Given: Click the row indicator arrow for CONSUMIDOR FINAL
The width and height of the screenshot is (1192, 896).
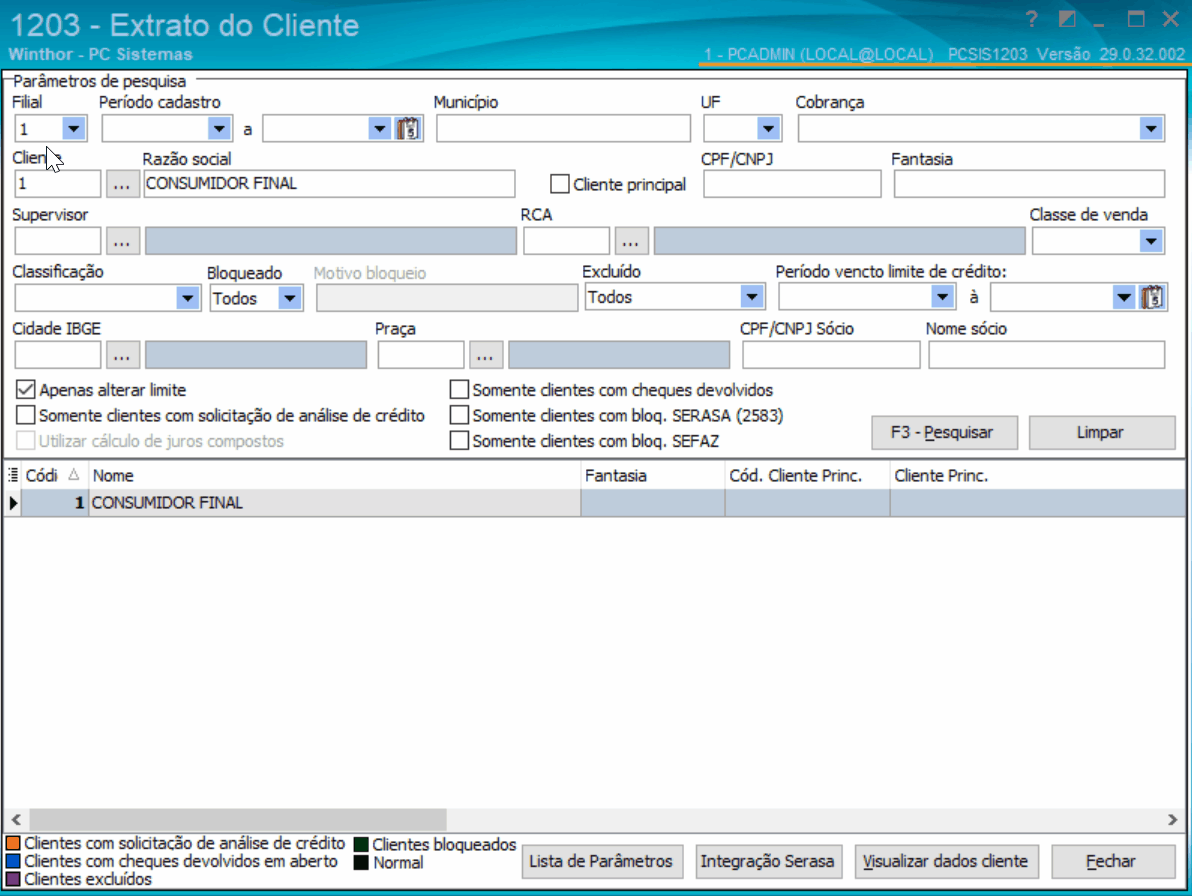Looking at the screenshot, I should pos(13,503).
